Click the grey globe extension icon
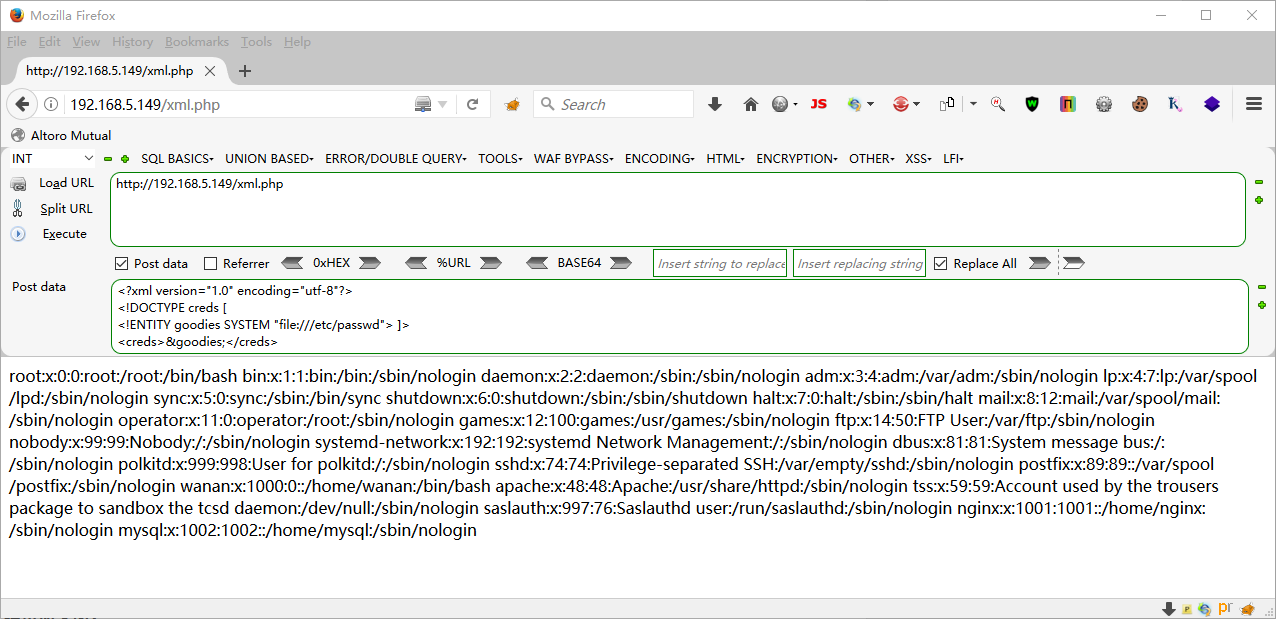Screen dimensions: 1276x619 point(780,104)
